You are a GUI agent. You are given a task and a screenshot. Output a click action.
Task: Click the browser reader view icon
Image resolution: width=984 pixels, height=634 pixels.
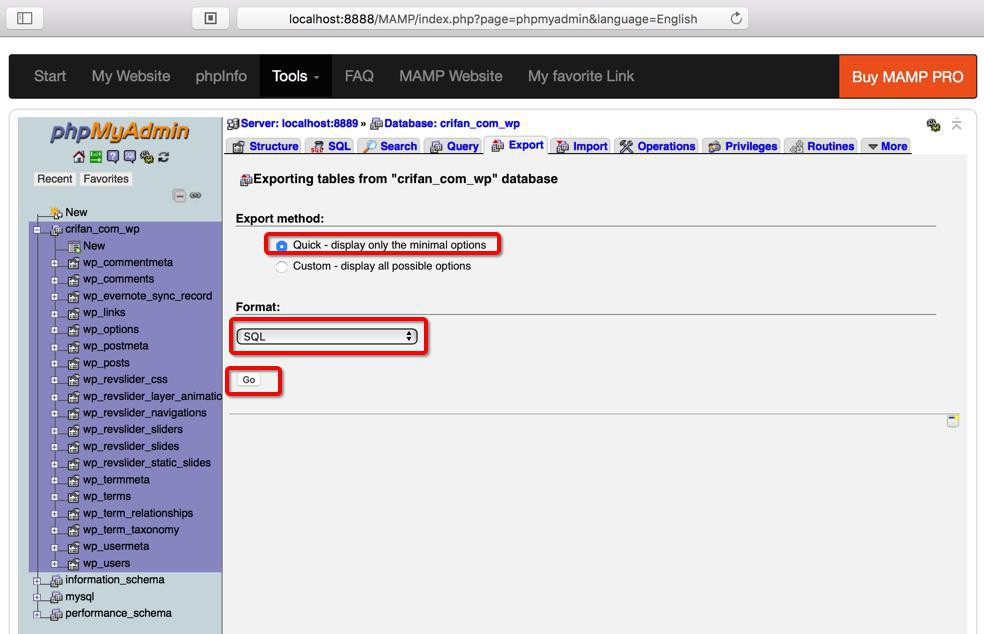click(211, 18)
